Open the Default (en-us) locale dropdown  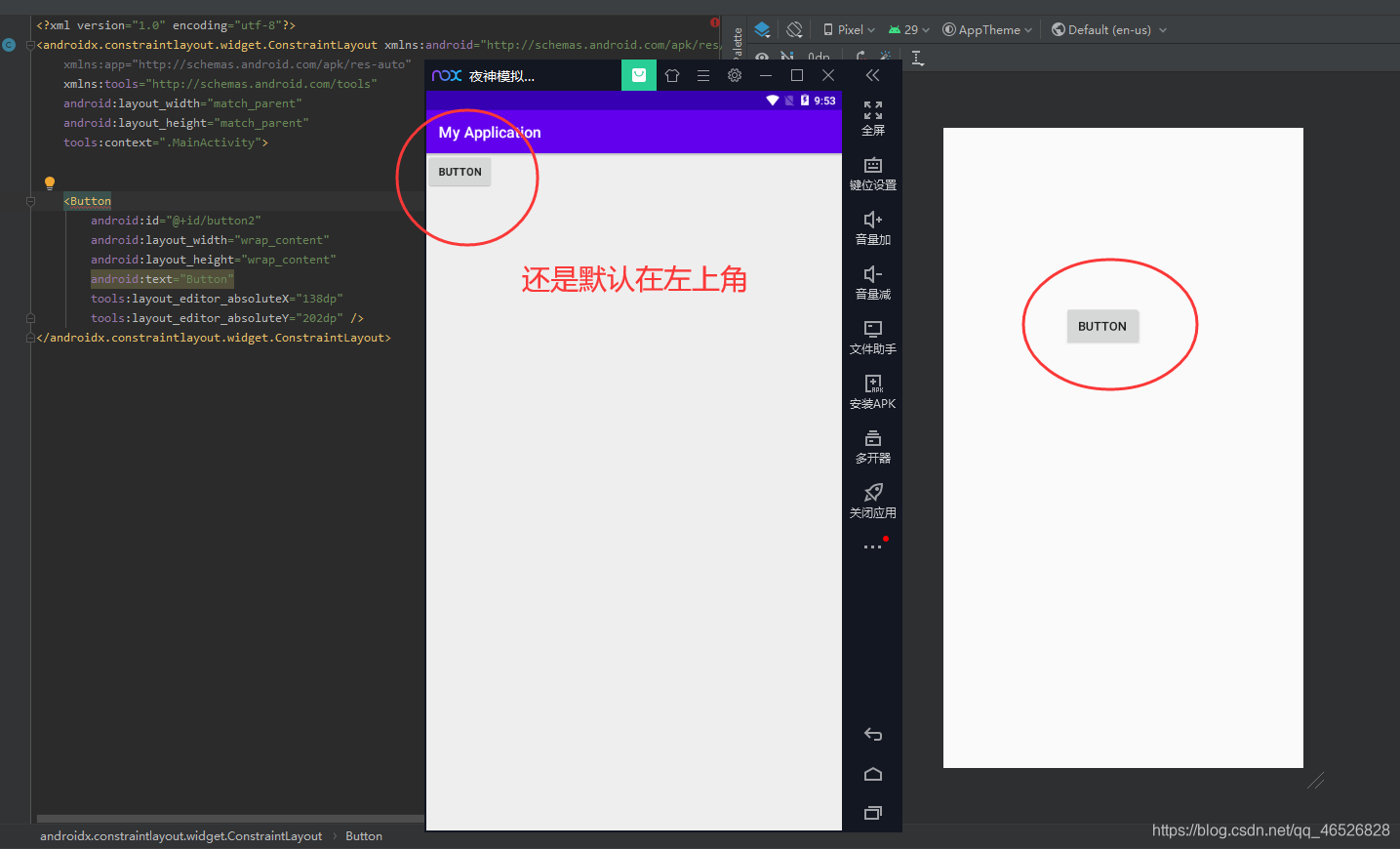click(1109, 29)
